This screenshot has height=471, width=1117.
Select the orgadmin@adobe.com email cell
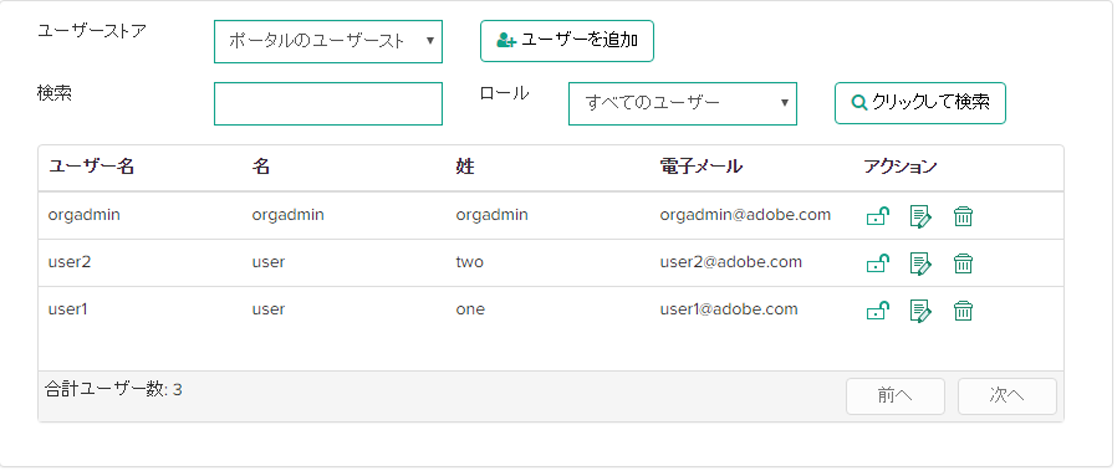tap(745, 215)
